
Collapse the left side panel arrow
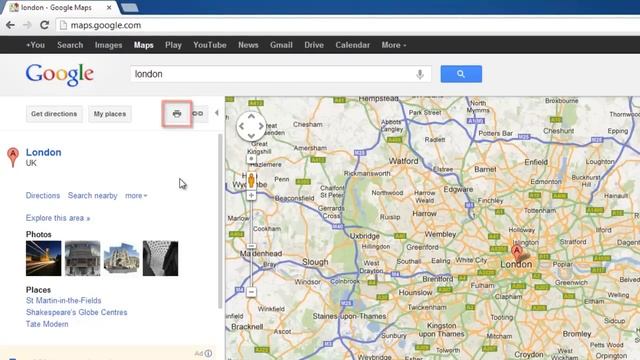coord(217,113)
